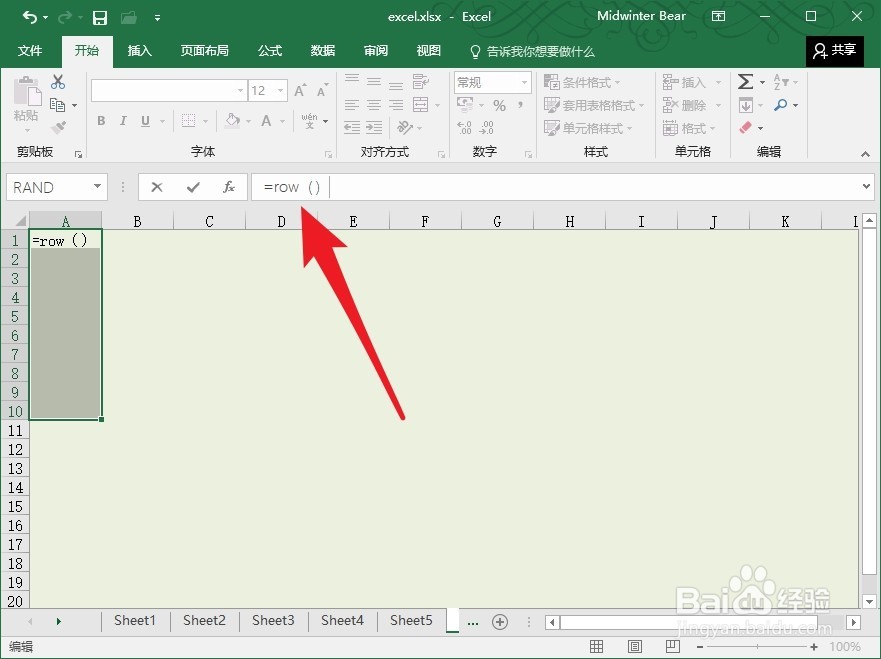Screen dimensions: 881x659
Task: Click the Sort and Filter icon
Action: click(781, 82)
